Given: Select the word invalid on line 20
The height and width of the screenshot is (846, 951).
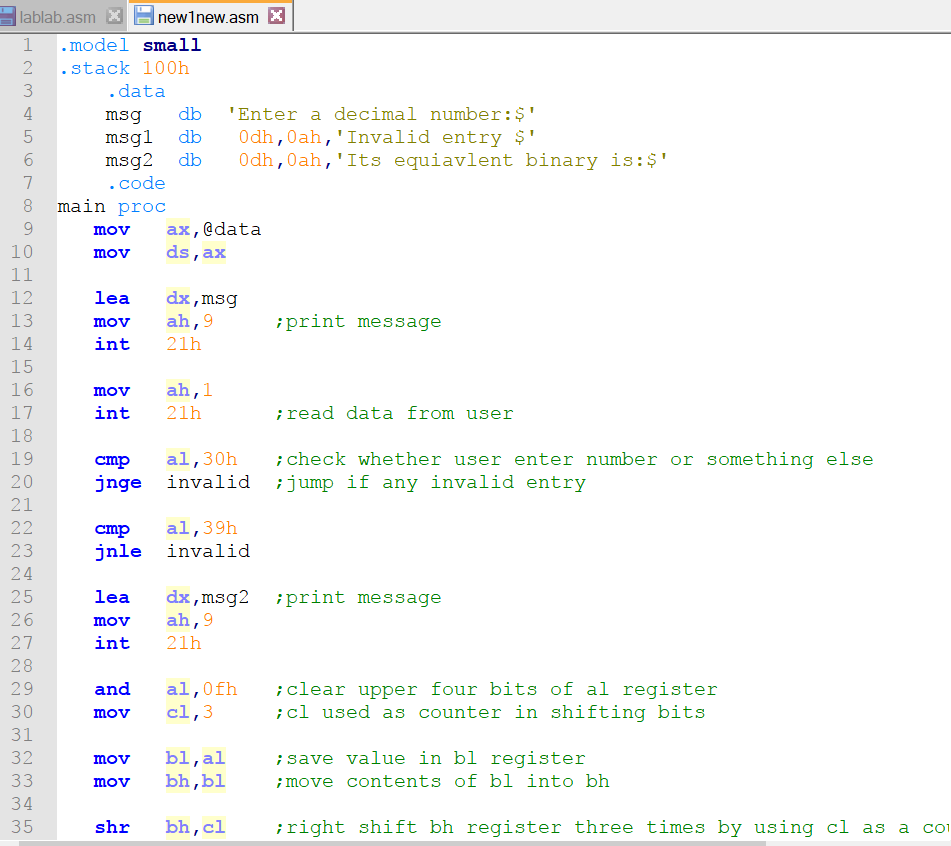Looking at the screenshot, I should click(207, 482).
